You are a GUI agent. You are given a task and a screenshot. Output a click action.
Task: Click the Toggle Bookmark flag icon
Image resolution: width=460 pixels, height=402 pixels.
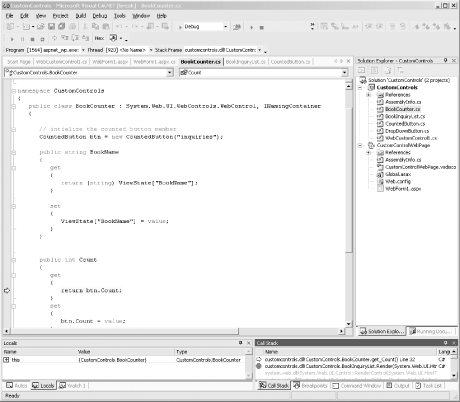[x=416, y=26]
